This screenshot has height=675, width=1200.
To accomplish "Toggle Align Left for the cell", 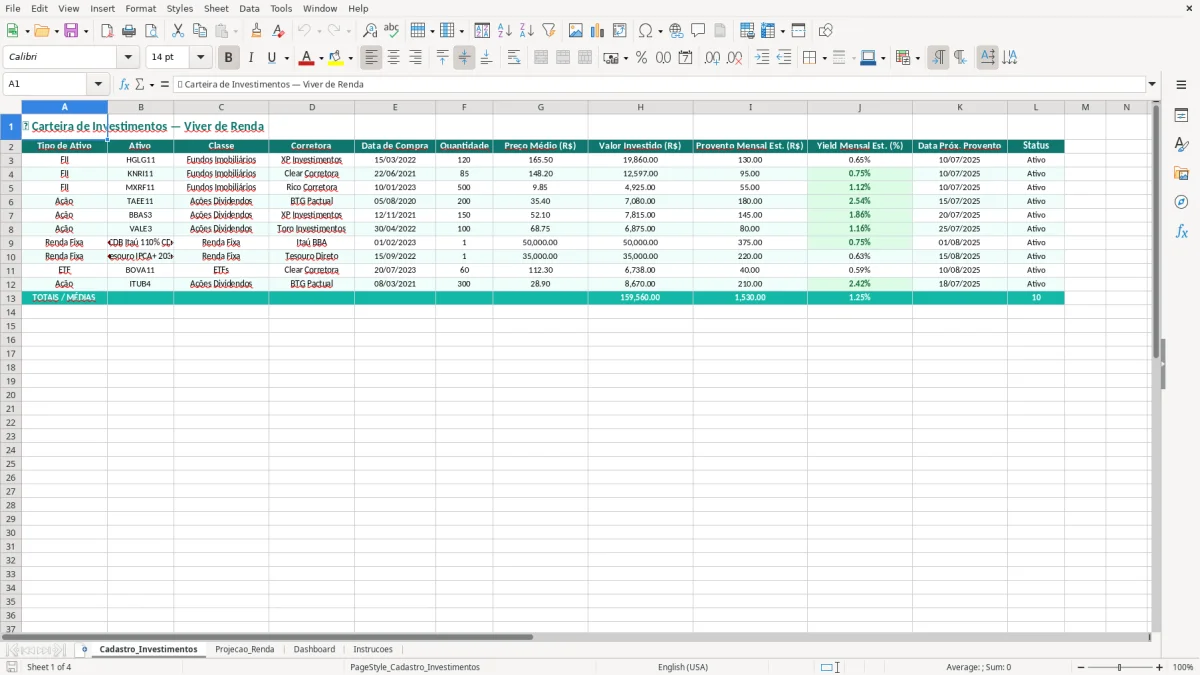I will pos(372,58).
